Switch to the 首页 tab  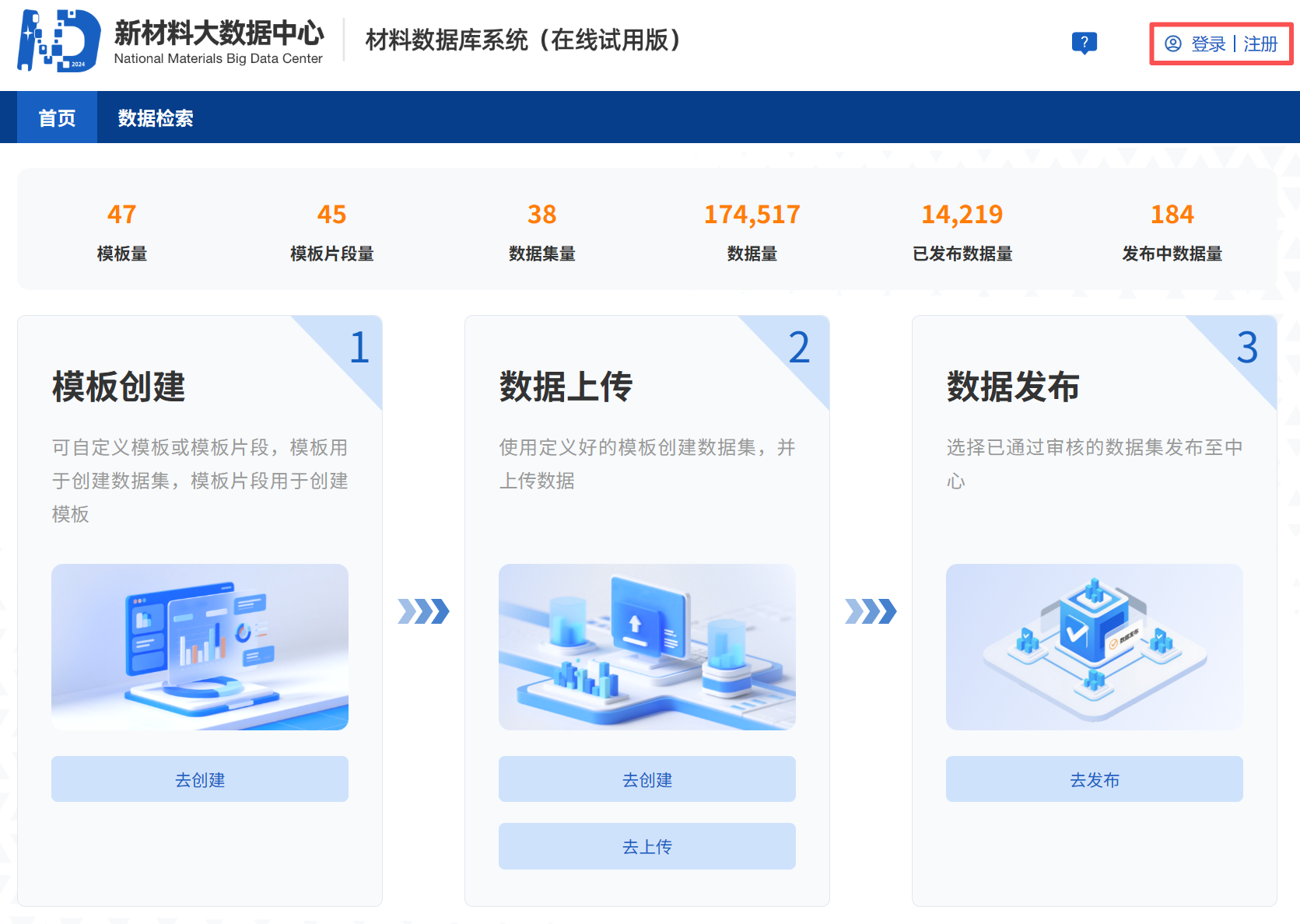(57, 117)
